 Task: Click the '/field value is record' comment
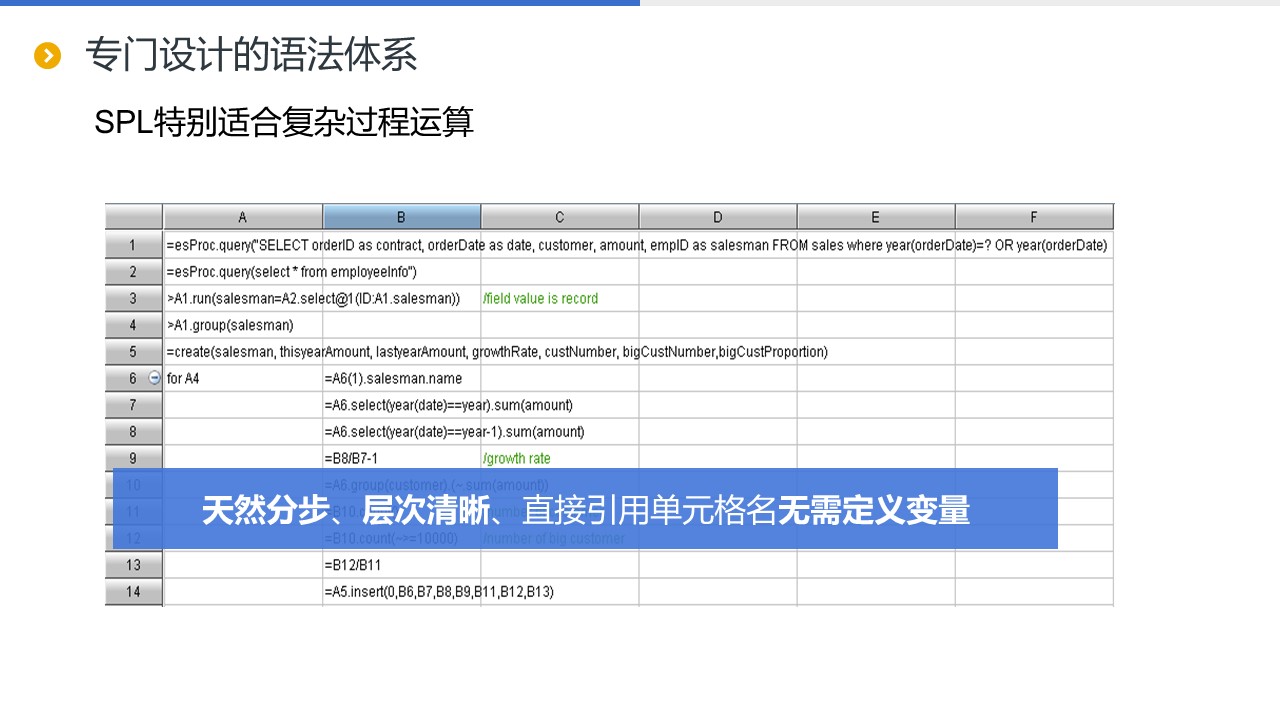coord(541,298)
